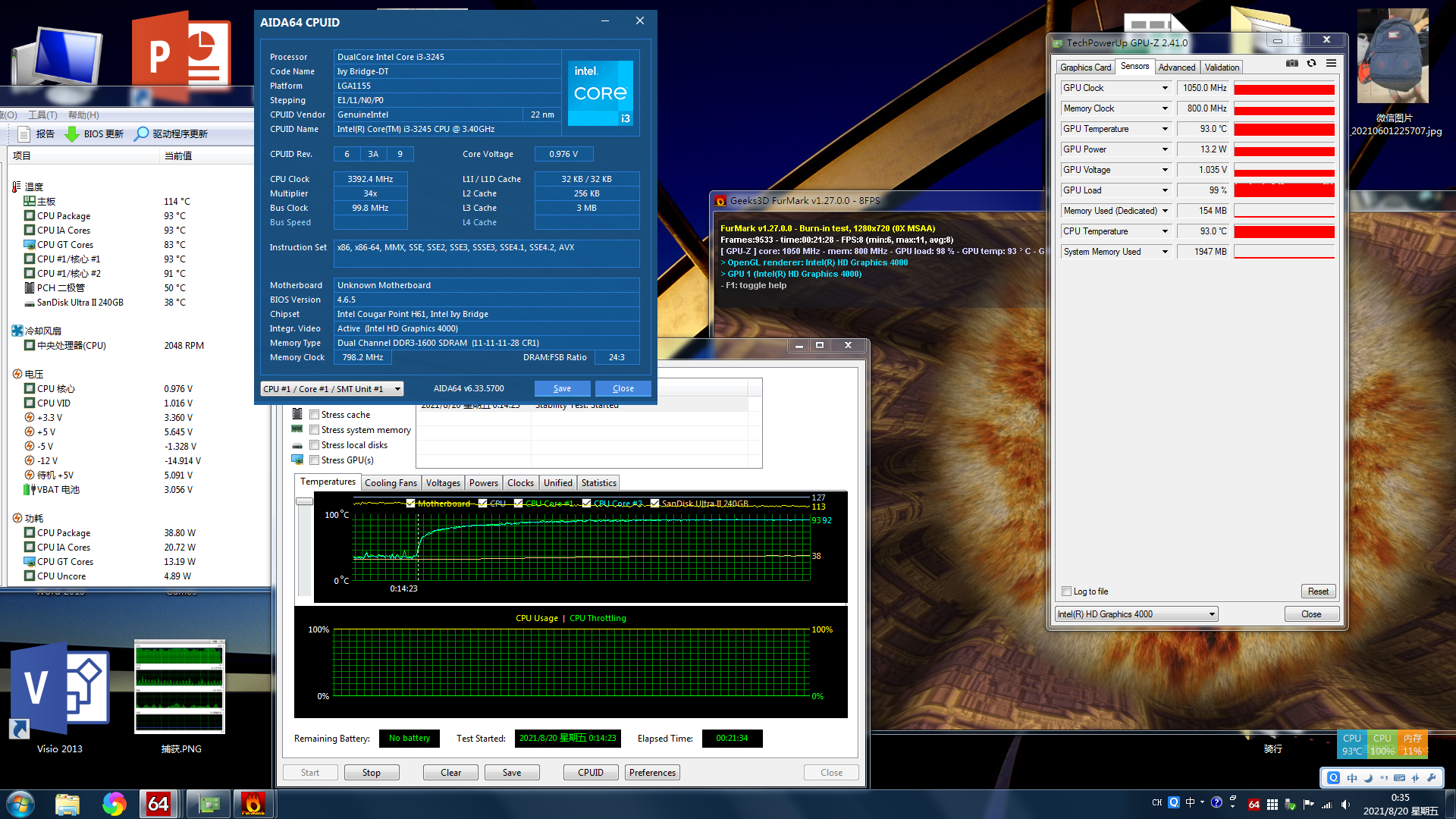Open the GPU-Z hamburger menu icon

point(1331,64)
